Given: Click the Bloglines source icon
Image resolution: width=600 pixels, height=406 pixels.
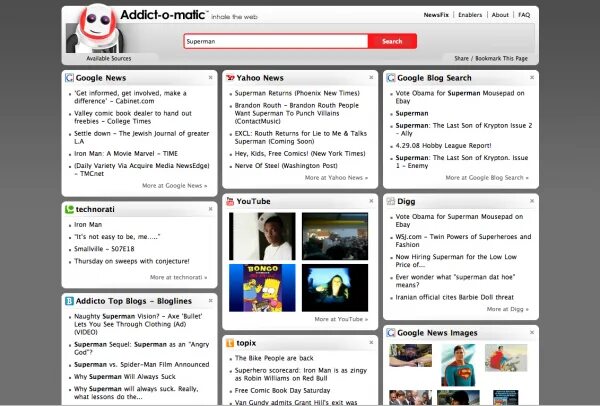Looking at the screenshot, I should (x=69, y=301).
